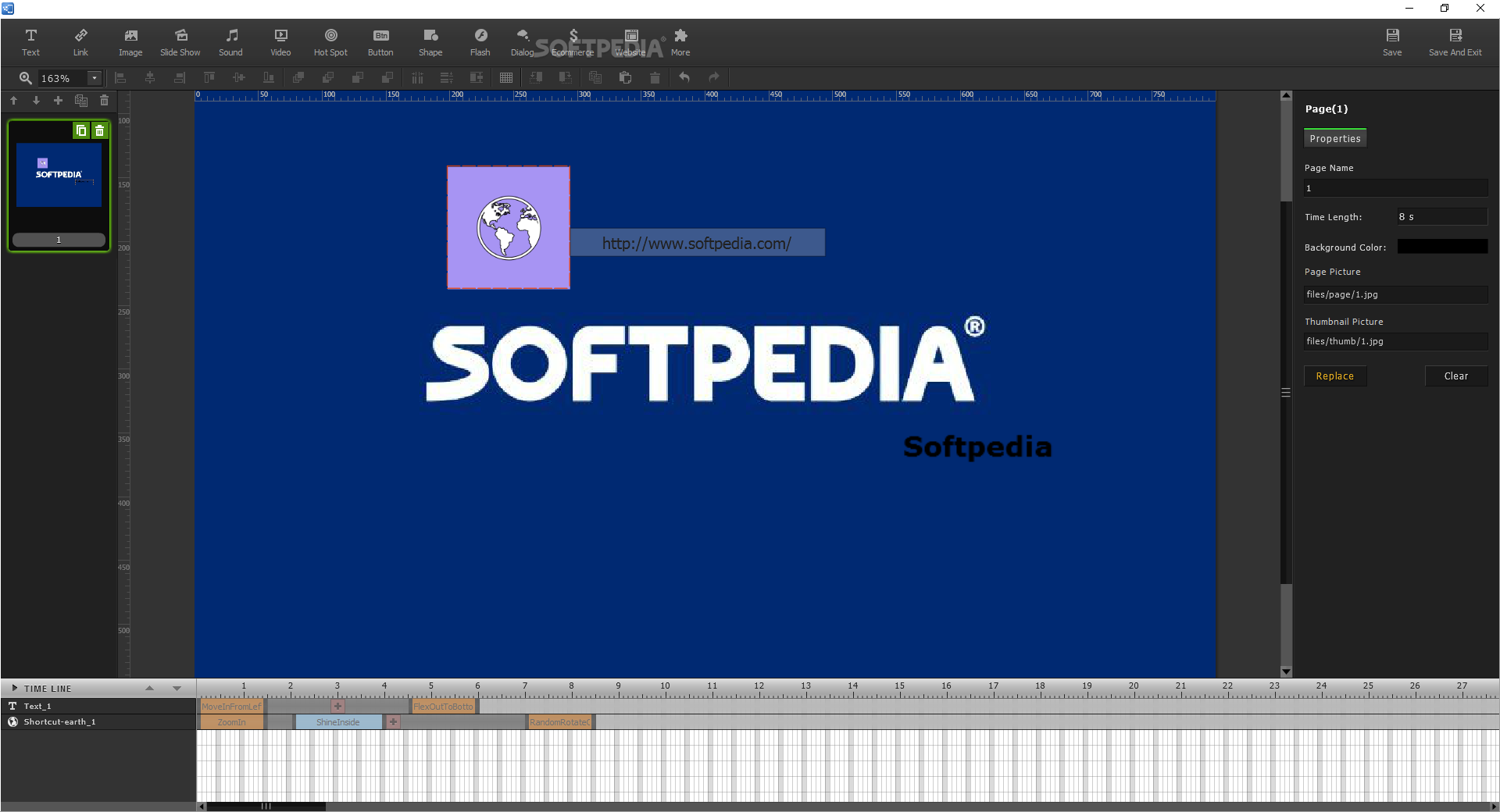Insert a Video element
Screen dimensions: 1500x812
tap(280, 42)
